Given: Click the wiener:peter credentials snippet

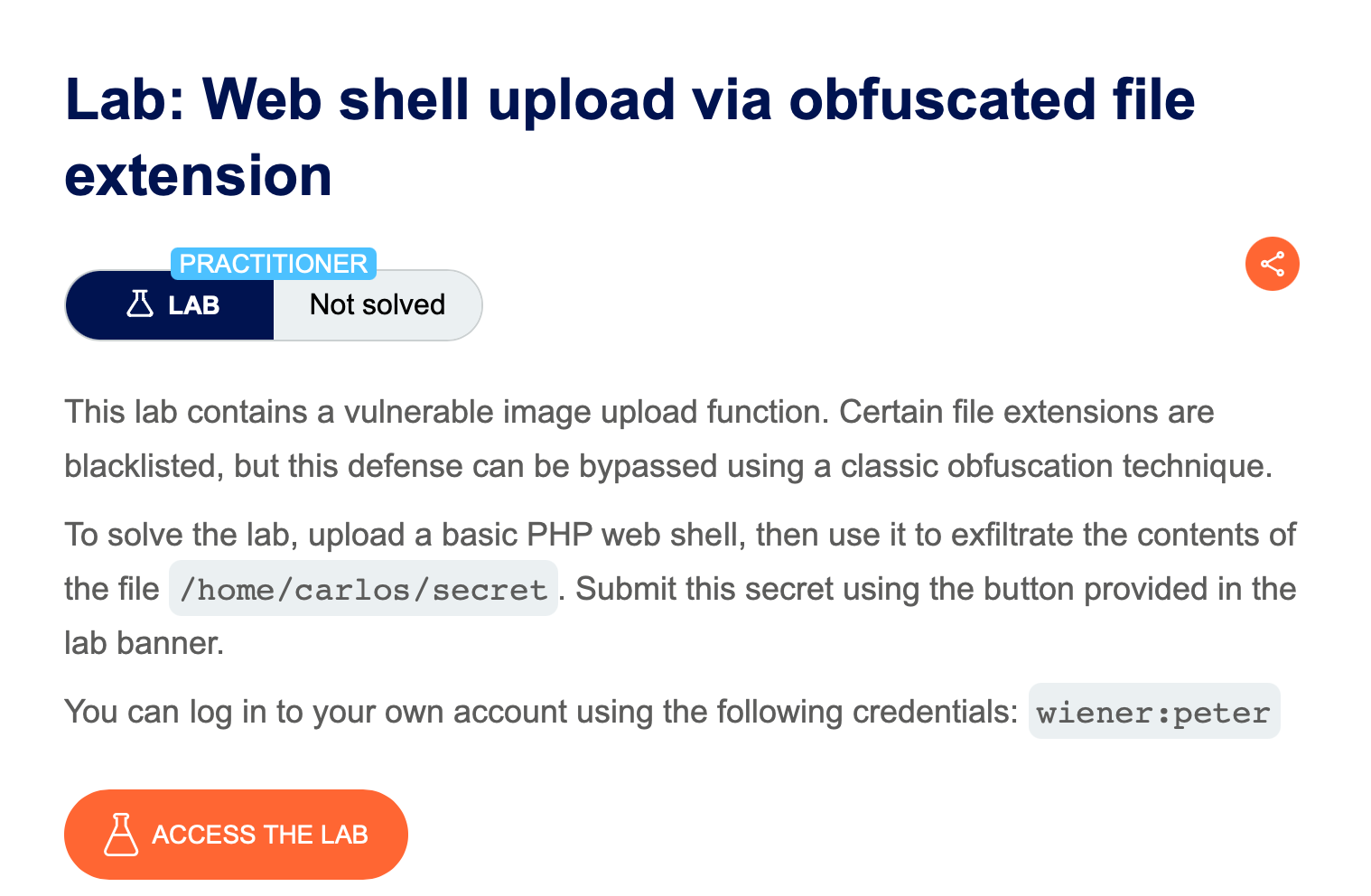Looking at the screenshot, I should tap(1153, 712).
